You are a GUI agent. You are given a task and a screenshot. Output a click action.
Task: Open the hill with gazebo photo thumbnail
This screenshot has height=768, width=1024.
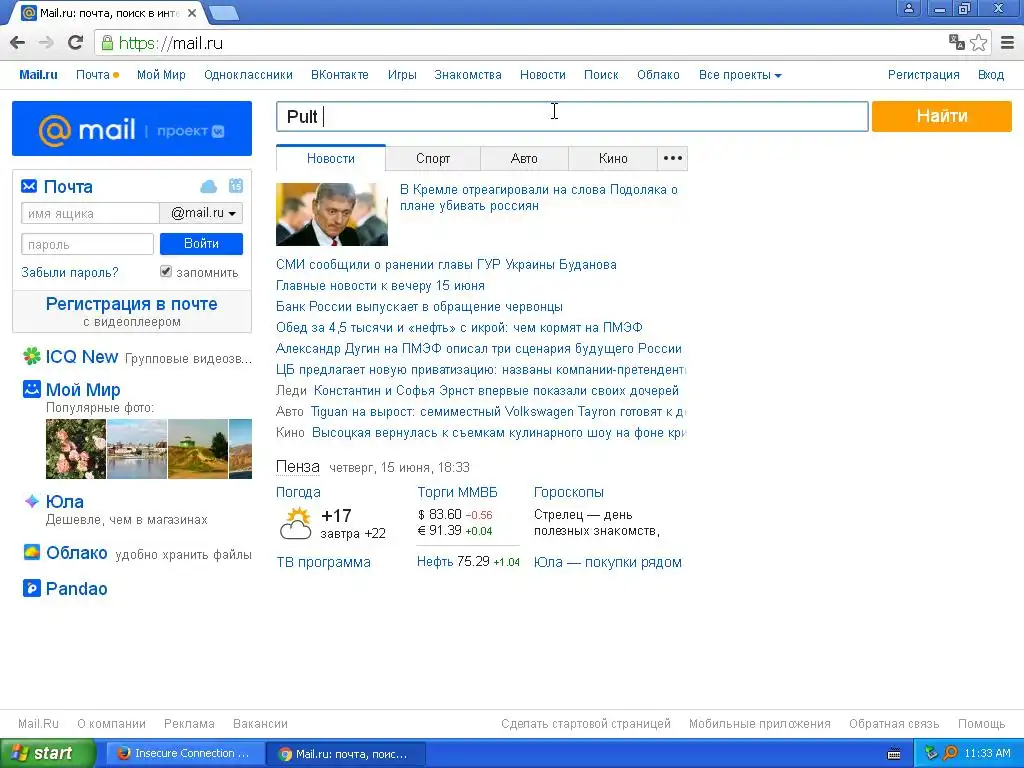coord(198,449)
